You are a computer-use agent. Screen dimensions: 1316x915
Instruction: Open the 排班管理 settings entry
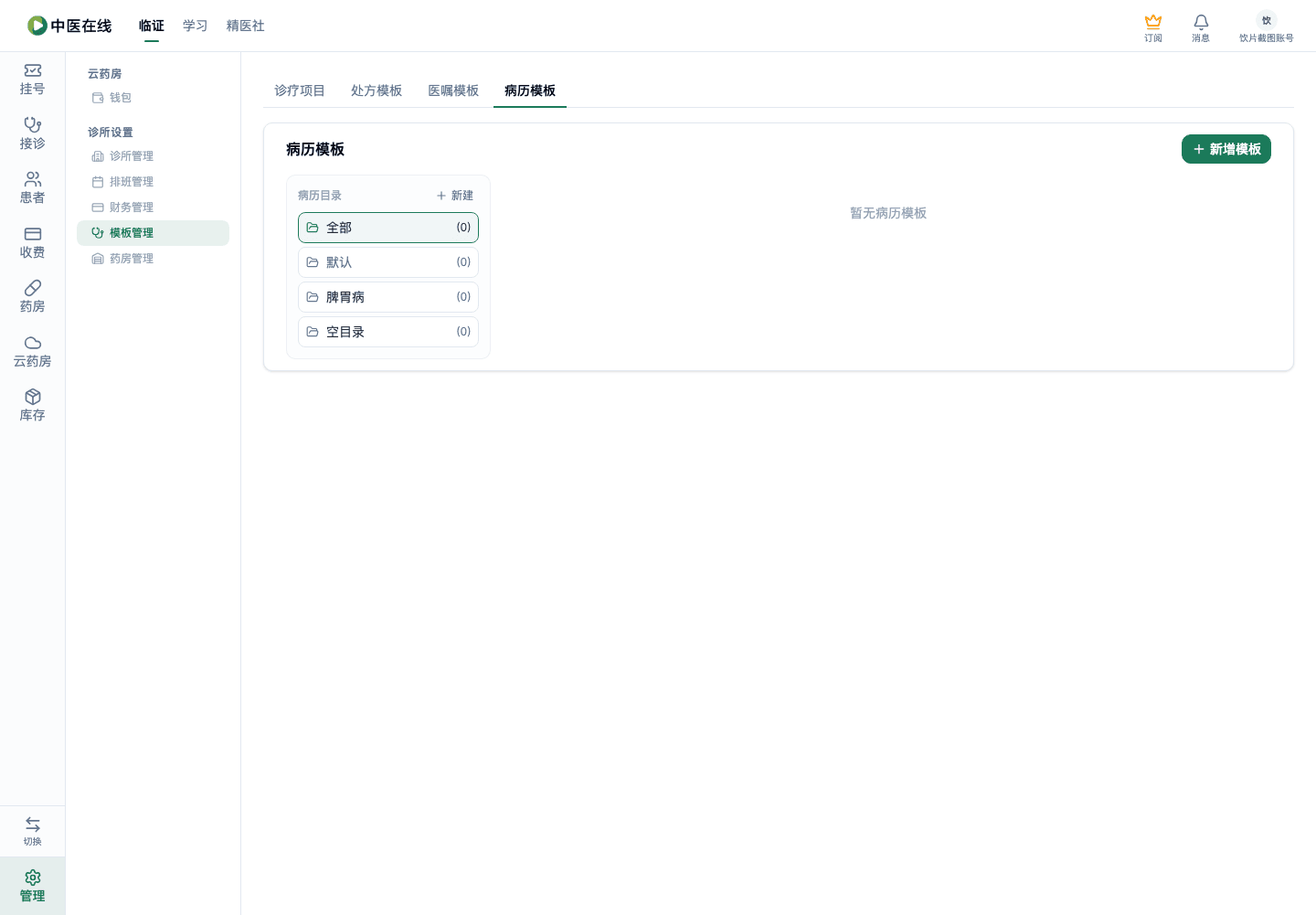[x=153, y=182]
